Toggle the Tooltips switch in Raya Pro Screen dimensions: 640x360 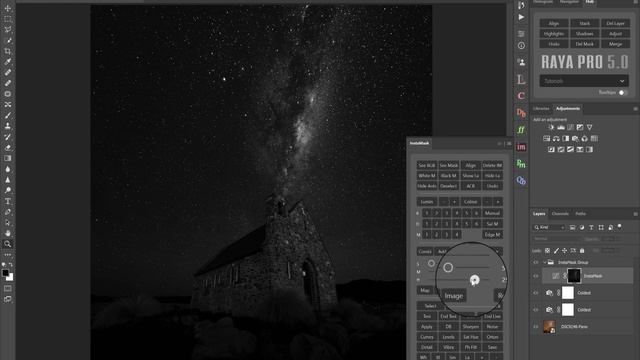pos(623,93)
